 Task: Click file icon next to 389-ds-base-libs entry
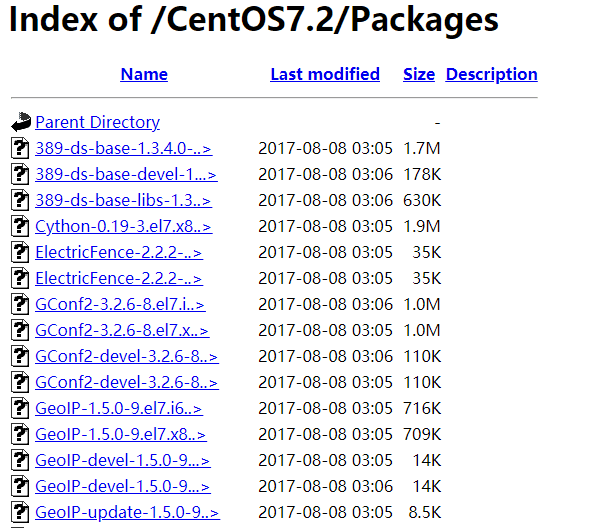coord(21,200)
